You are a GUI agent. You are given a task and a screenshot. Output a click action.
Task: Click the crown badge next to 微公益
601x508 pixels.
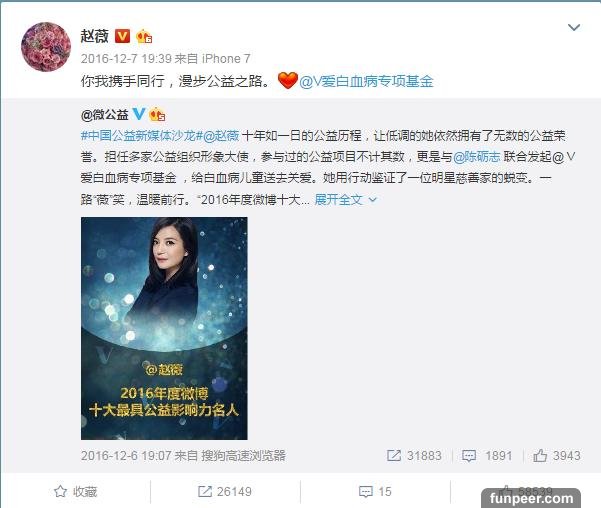pyautogui.click(x=157, y=114)
